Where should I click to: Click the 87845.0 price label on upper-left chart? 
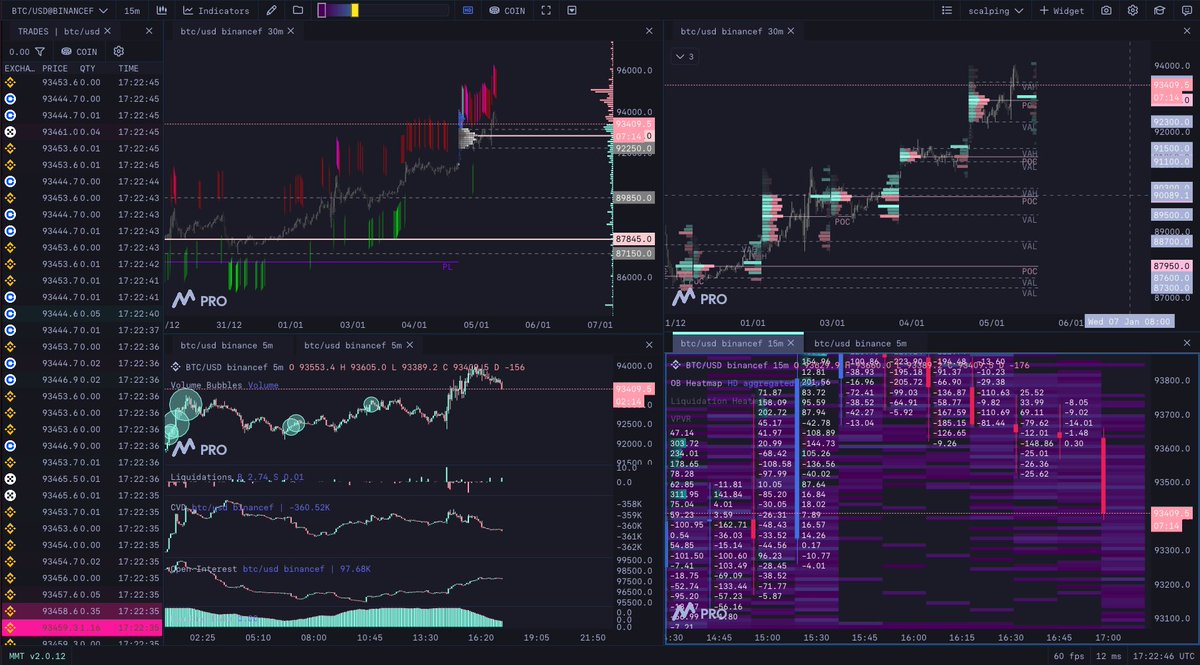click(x=634, y=239)
